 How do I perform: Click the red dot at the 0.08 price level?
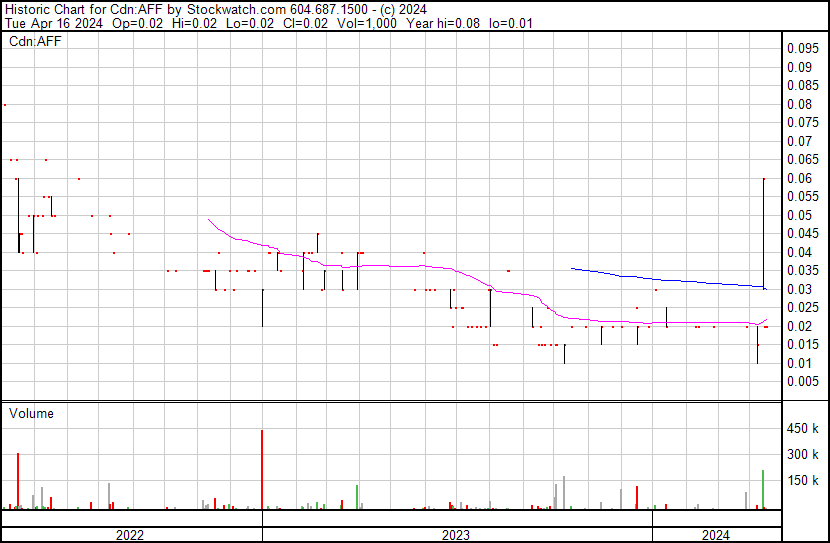[x=5, y=105]
